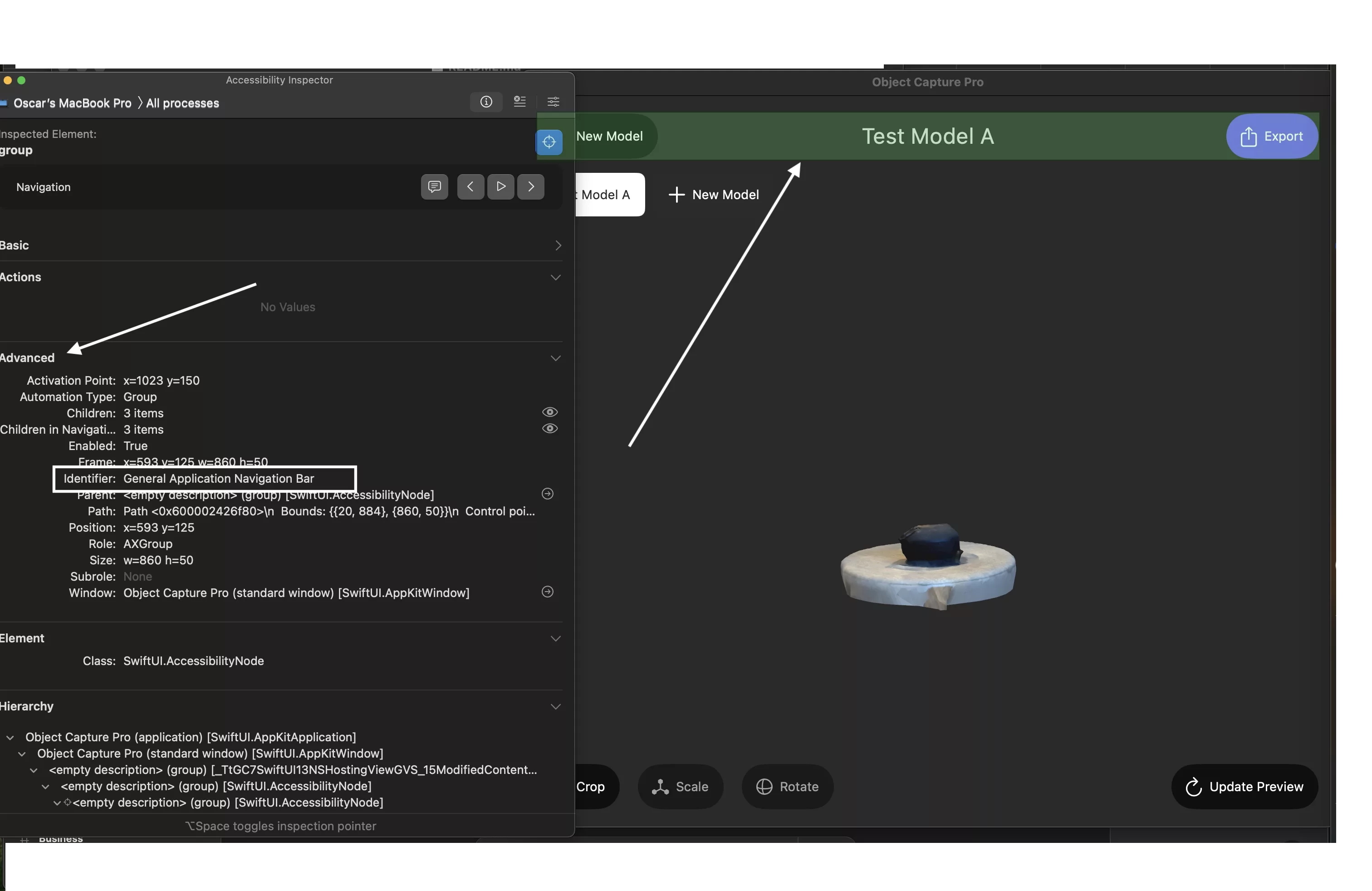This screenshot has height=891, width=1372.
Task: Click the inspection pointer info icon
Action: pyautogui.click(x=486, y=102)
